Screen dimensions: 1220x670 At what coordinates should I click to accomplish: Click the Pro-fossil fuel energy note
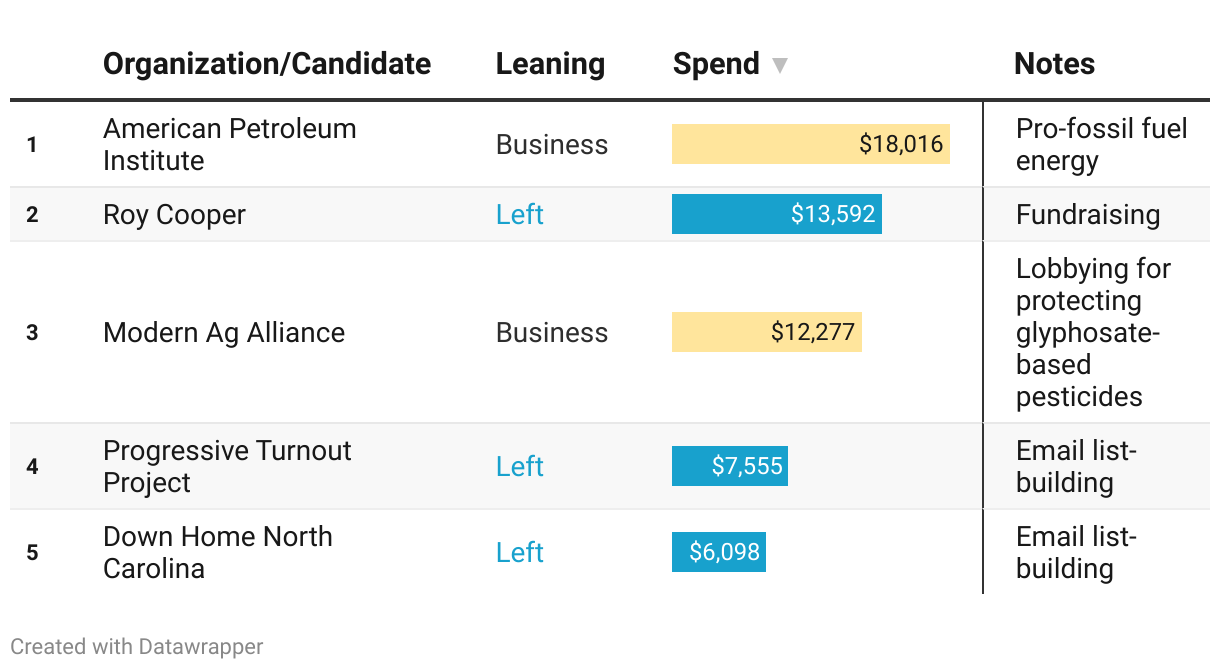1101,145
